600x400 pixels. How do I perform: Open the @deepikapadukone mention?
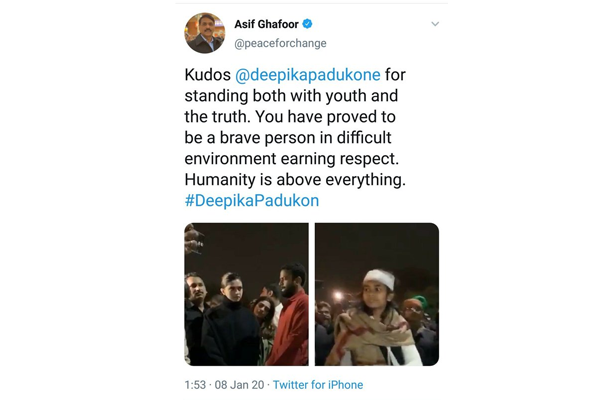(x=308, y=75)
